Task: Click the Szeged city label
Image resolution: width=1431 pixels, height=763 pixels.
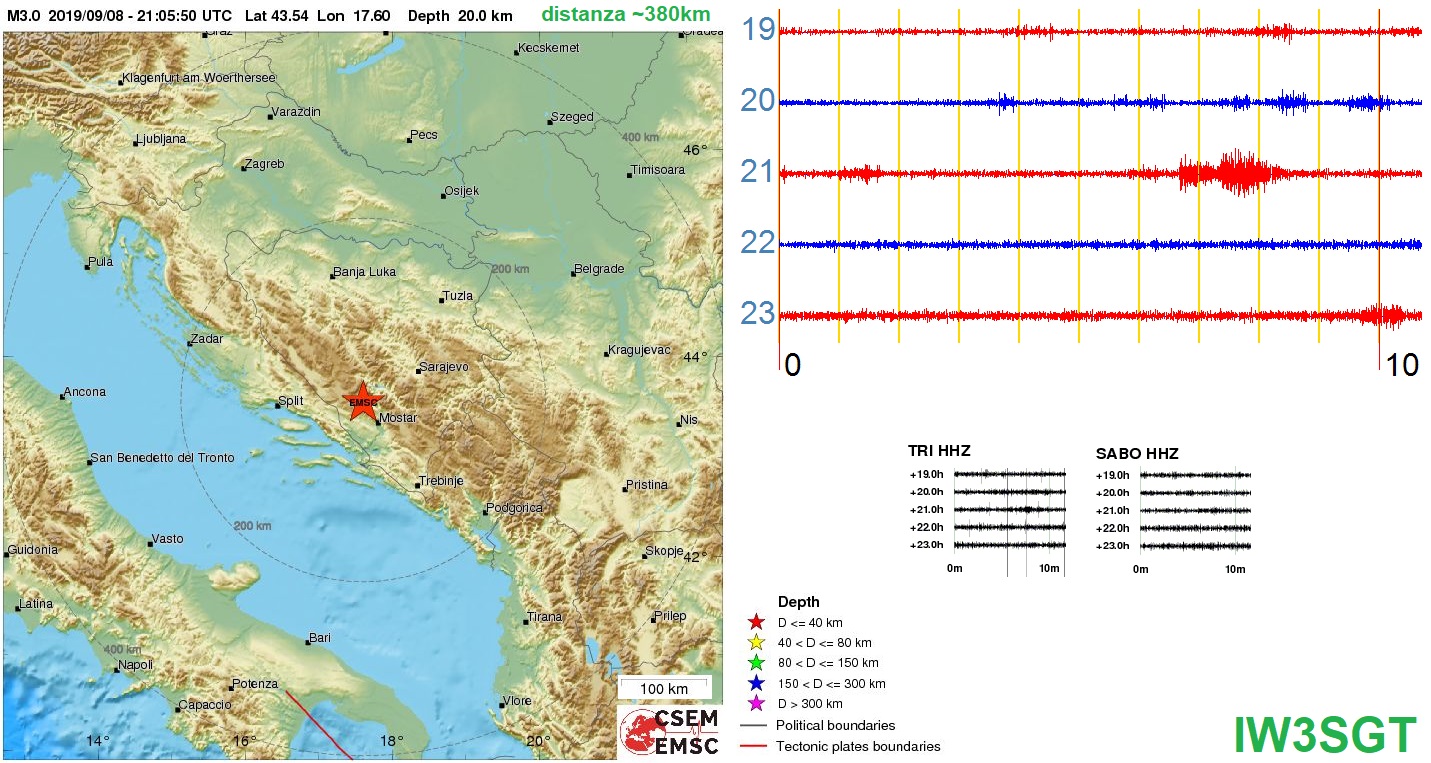Action: [573, 117]
